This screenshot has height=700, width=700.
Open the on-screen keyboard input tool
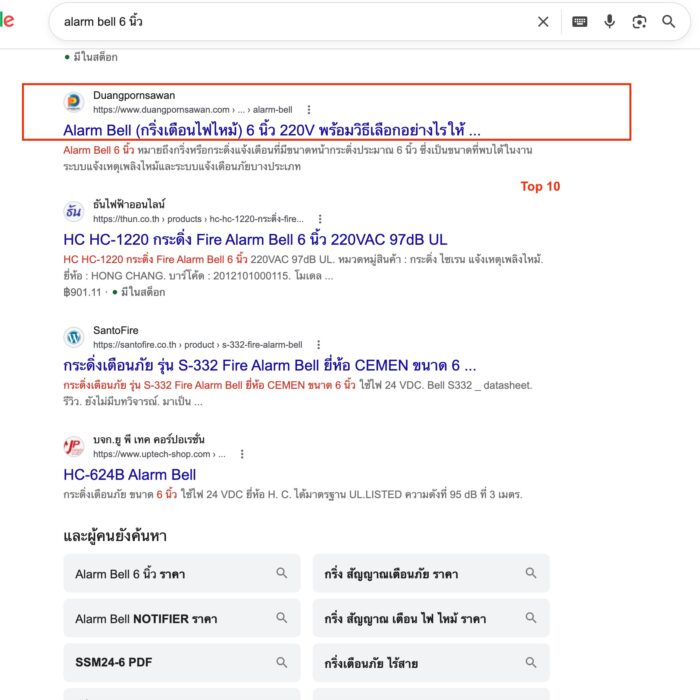point(579,21)
